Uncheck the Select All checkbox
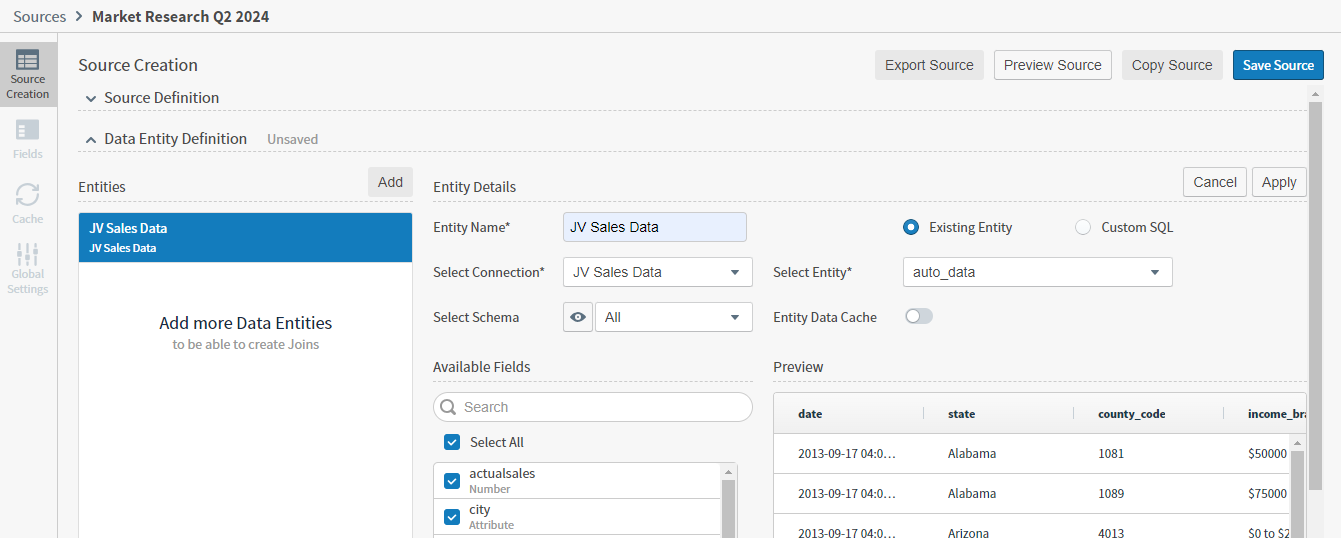Image resolution: width=1341 pixels, height=538 pixels. (452, 442)
